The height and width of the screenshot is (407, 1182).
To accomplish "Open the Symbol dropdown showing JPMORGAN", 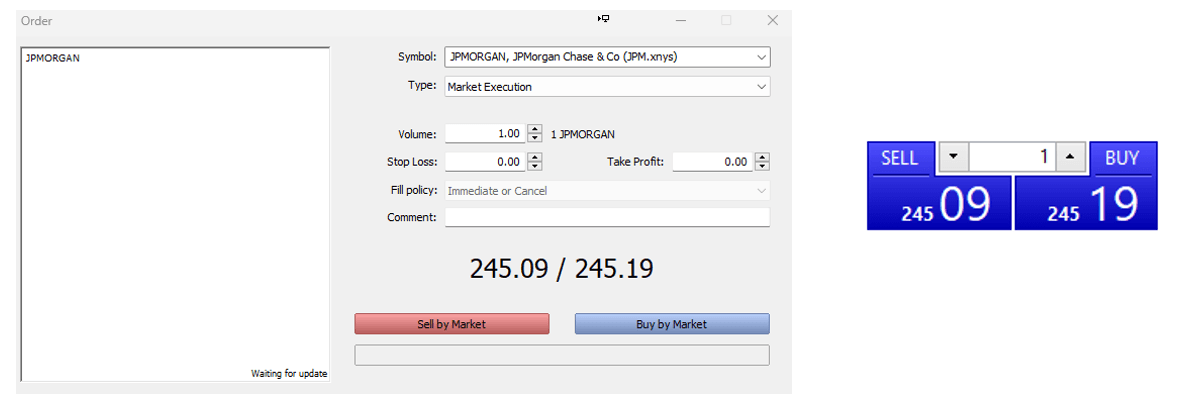I will pyautogui.click(x=761, y=57).
